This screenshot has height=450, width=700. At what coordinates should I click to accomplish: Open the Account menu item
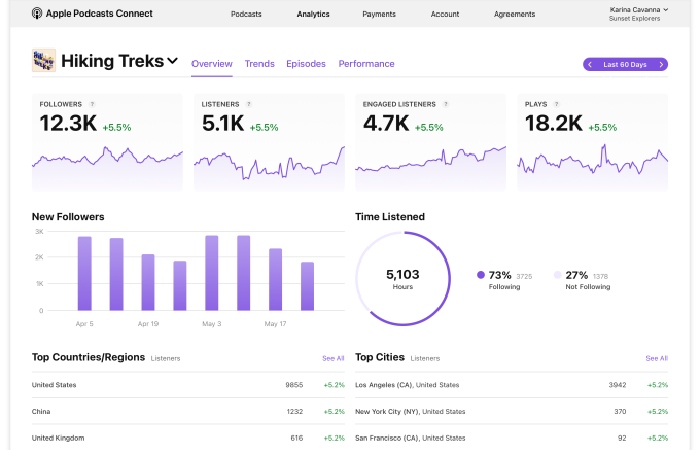pos(445,14)
